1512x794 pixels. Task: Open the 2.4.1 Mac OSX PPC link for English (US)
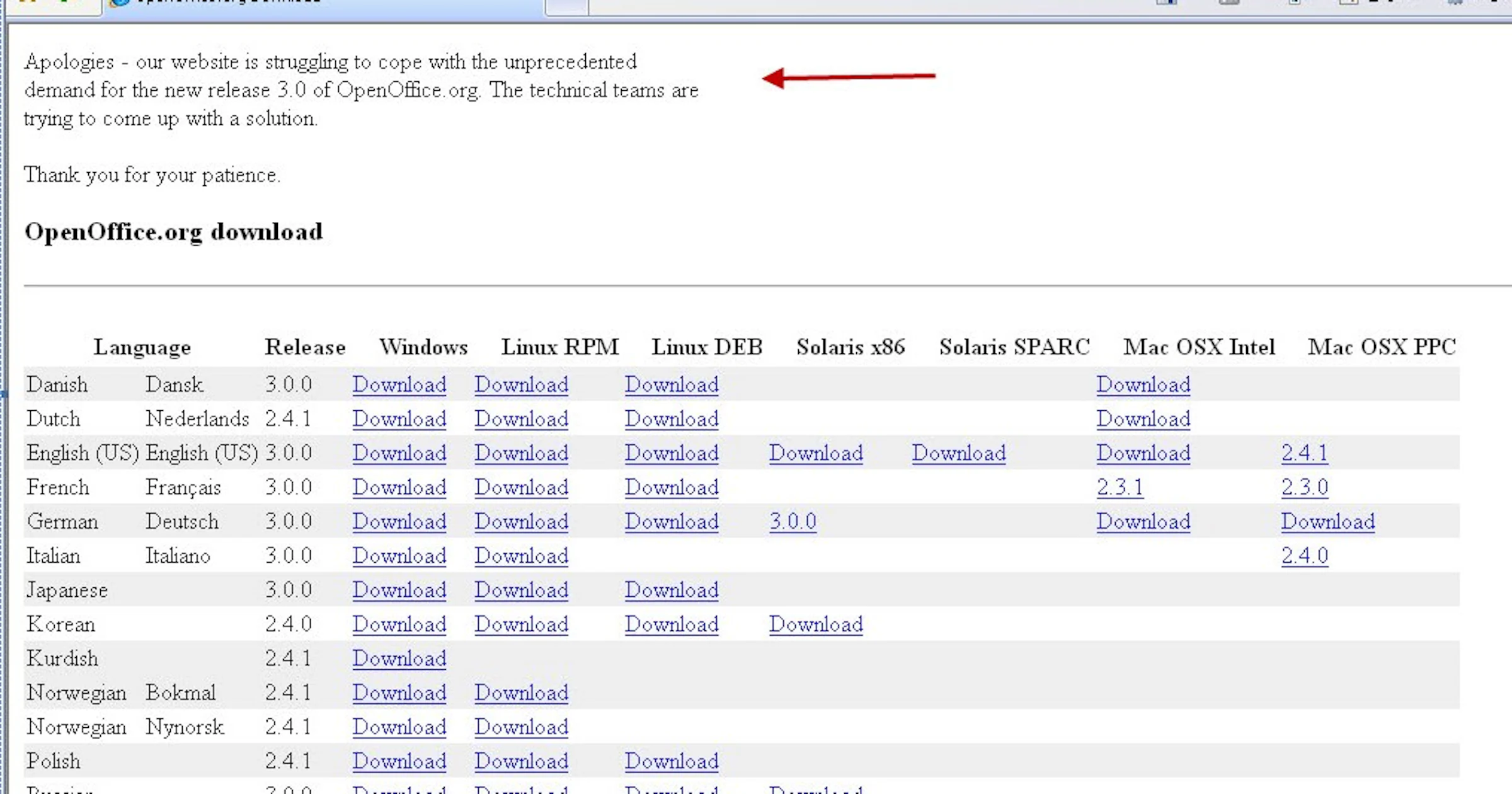click(1305, 453)
